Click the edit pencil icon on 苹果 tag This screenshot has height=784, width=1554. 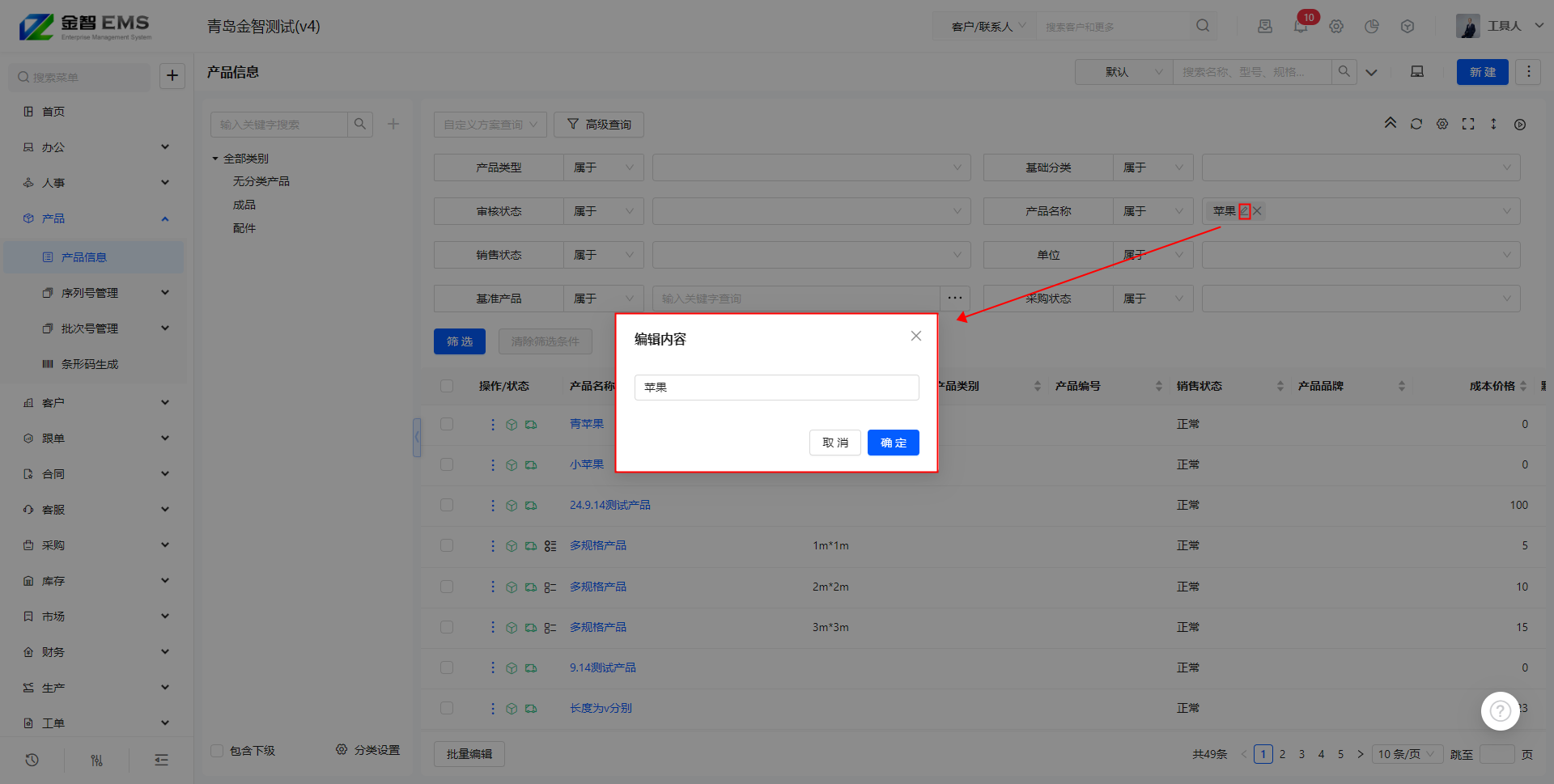tap(1245, 211)
